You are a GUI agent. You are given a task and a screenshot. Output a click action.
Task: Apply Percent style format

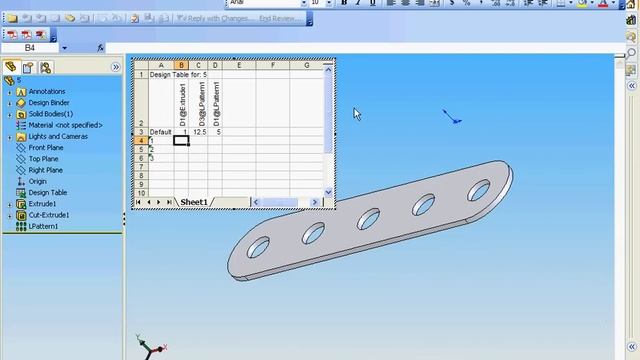click(466, 3)
